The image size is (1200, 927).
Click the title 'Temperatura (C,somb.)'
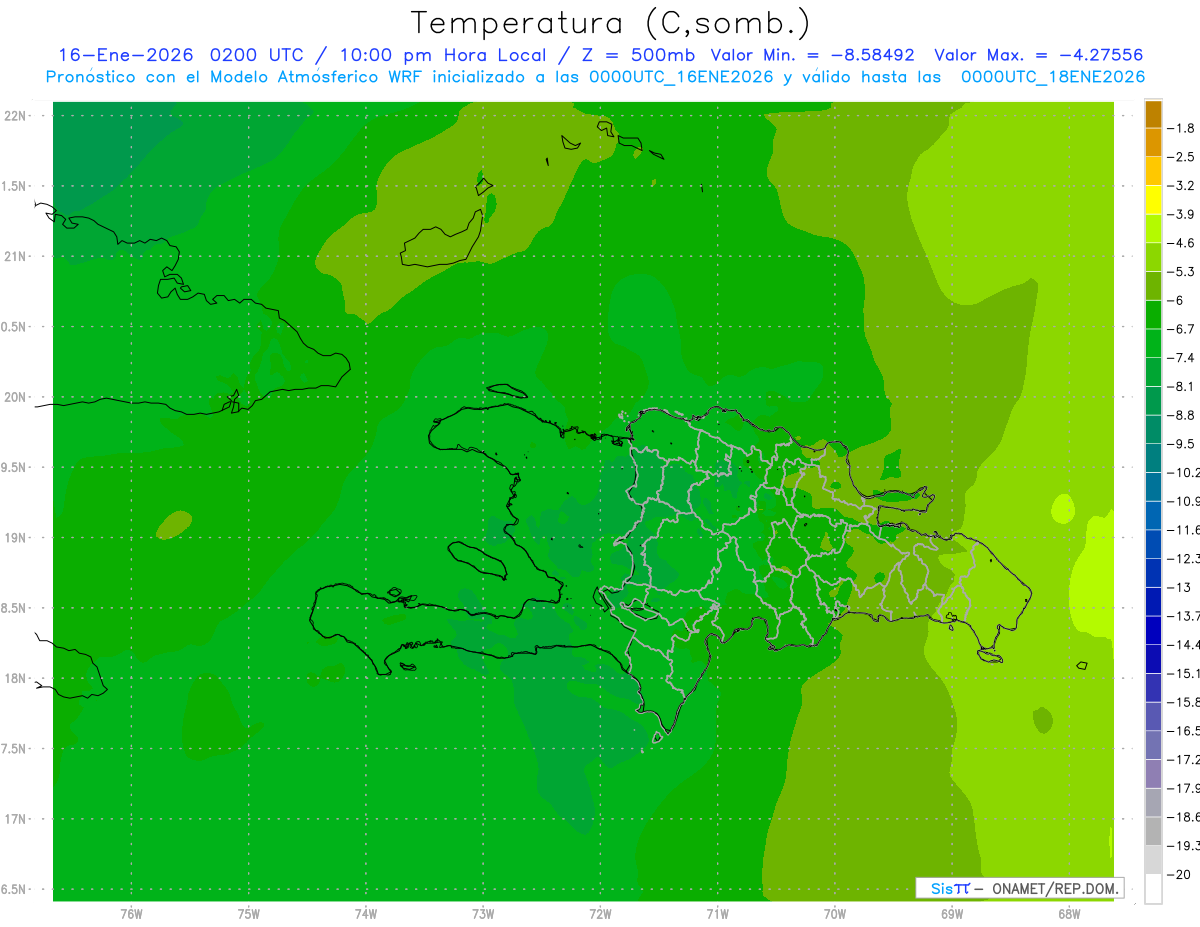coord(611,24)
